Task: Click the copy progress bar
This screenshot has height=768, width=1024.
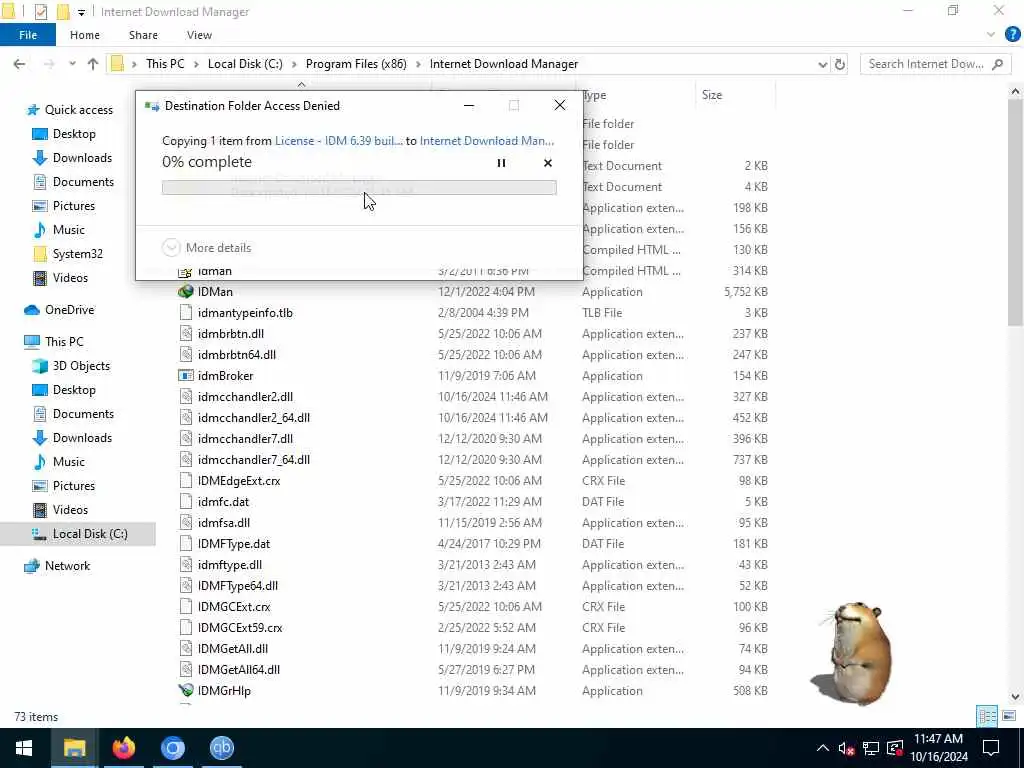Action: [x=359, y=188]
